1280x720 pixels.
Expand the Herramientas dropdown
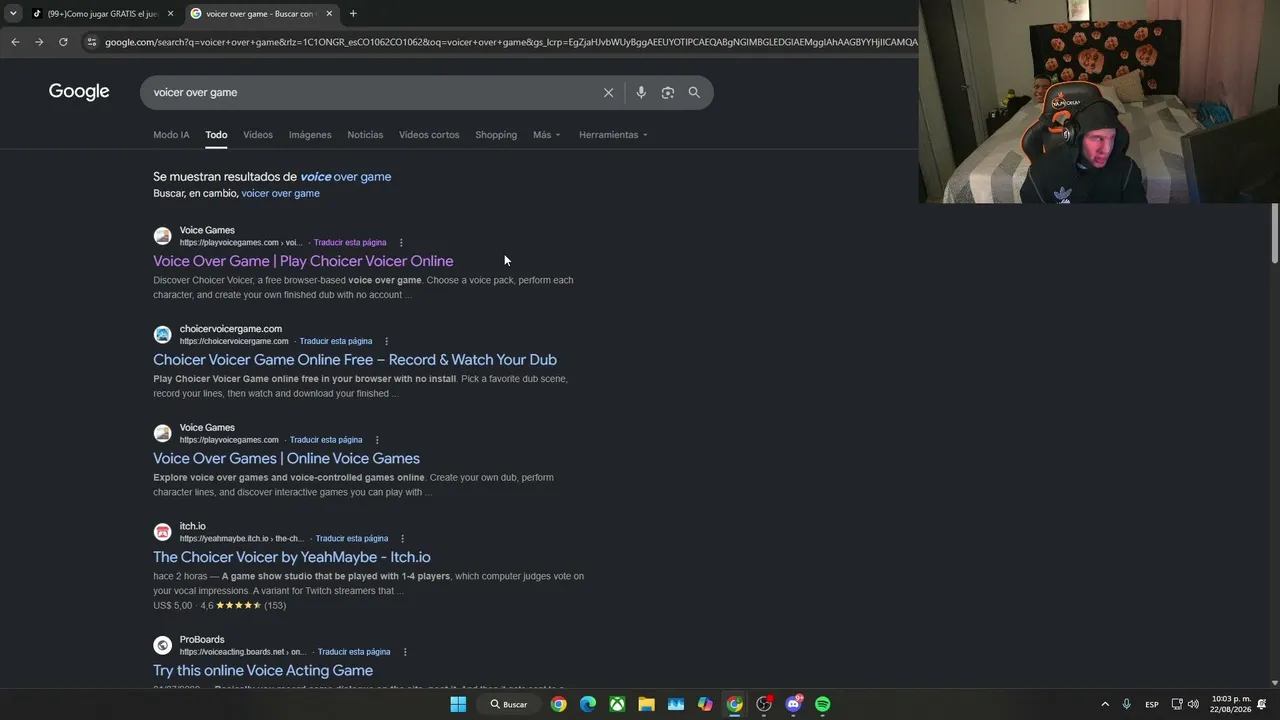click(x=613, y=135)
